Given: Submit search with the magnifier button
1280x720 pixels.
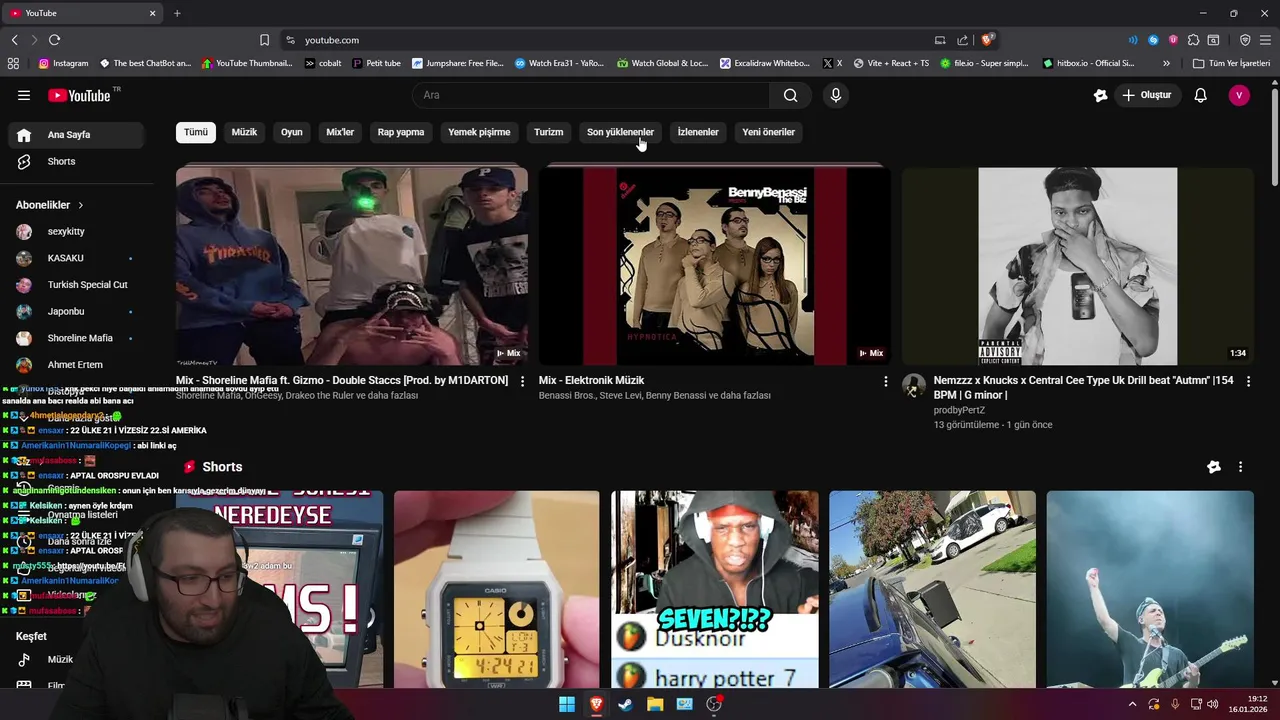Looking at the screenshot, I should [x=790, y=95].
